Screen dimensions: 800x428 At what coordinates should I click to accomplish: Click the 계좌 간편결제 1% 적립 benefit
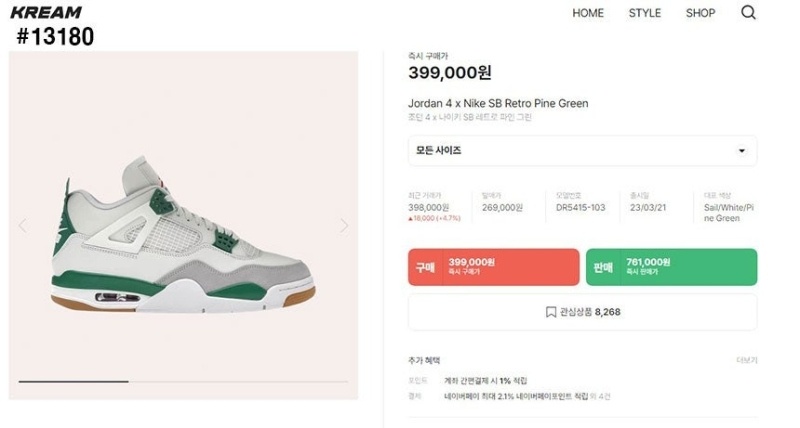(485, 380)
